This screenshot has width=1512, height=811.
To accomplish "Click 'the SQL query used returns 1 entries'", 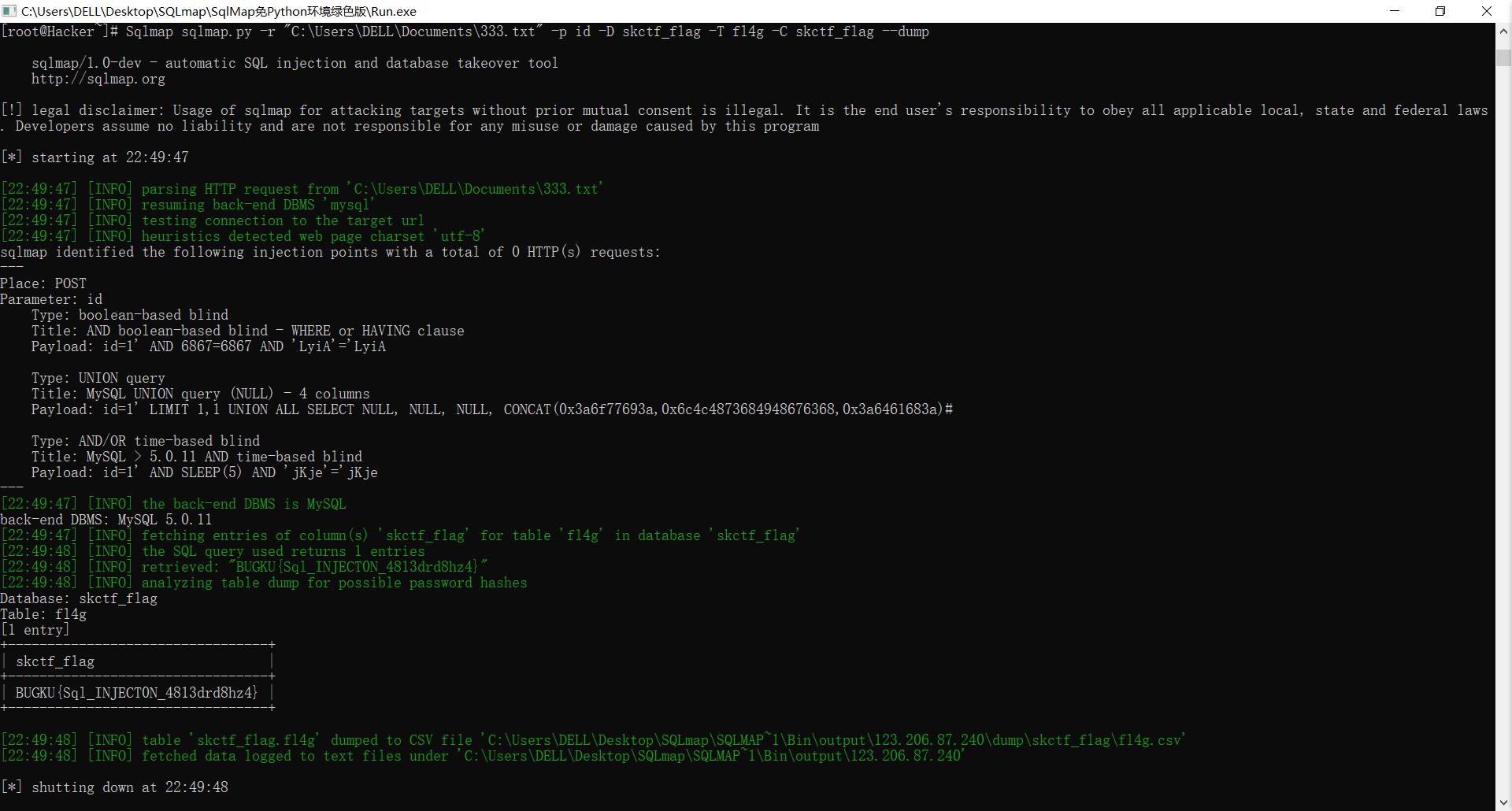I will [213, 551].
